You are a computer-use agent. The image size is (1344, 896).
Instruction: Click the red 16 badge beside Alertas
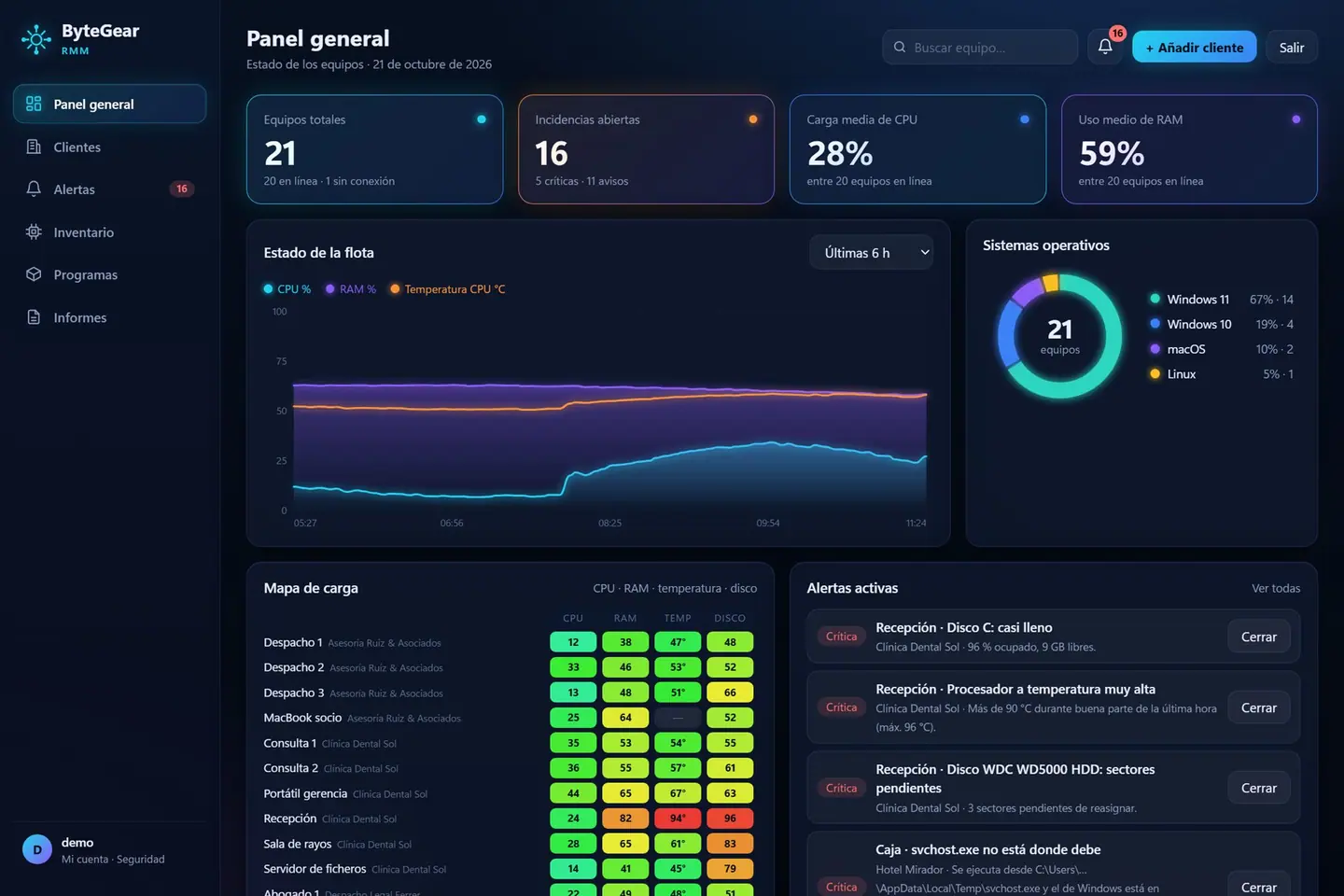[x=182, y=189]
